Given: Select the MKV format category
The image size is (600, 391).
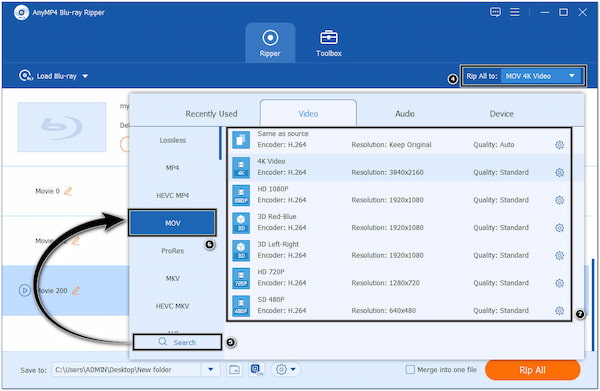Looking at the screenshot, I should 173,279.
